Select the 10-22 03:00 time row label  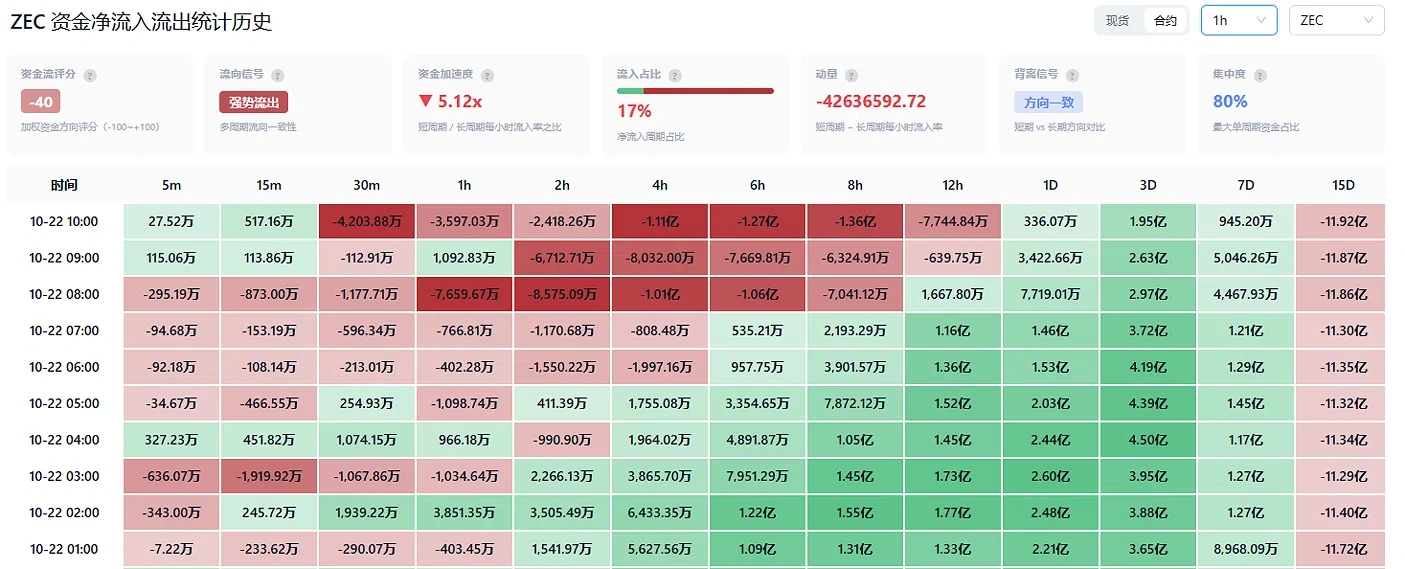(64, 476)
